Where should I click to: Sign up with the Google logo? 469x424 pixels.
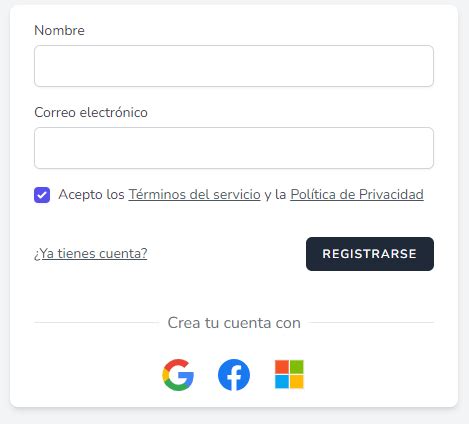pos(178,375)
